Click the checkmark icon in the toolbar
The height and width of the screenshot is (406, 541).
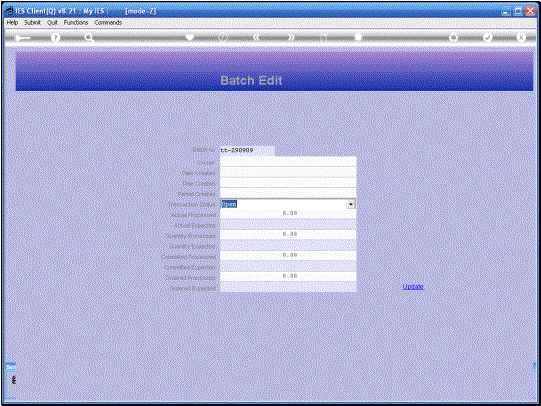(487, 37)
